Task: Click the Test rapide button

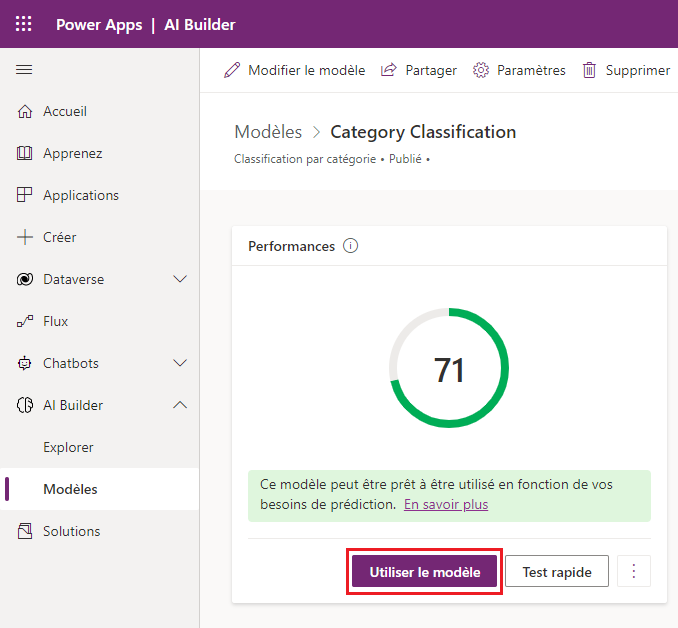Action: coord(556,571)
